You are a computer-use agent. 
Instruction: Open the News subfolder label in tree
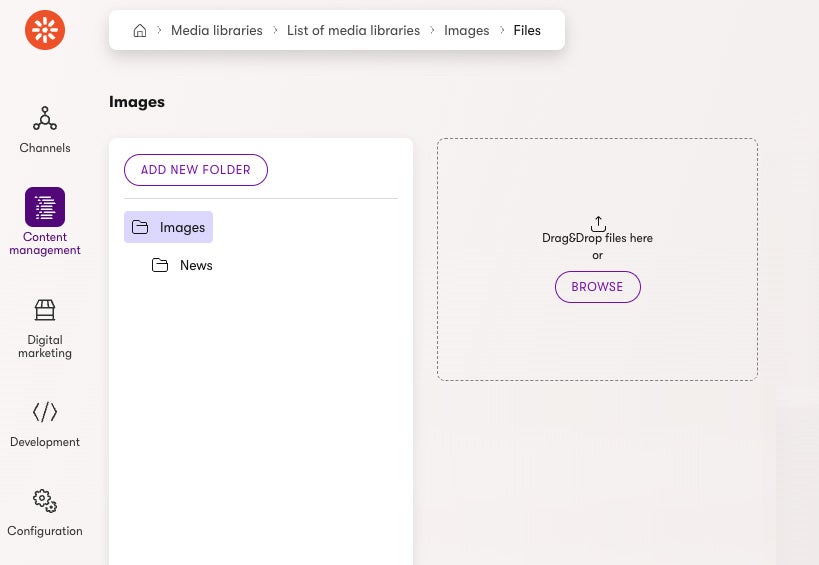(196, 266)
